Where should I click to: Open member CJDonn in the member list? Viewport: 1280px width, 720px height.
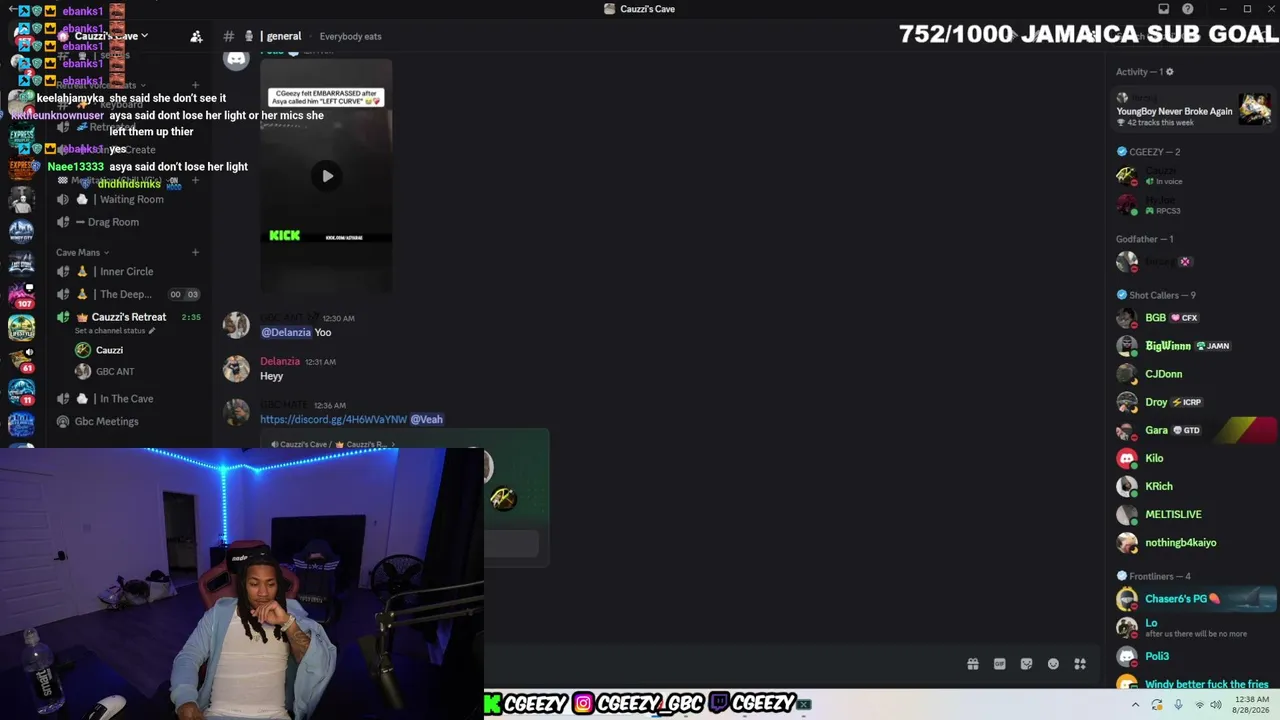pos(1194,374)
